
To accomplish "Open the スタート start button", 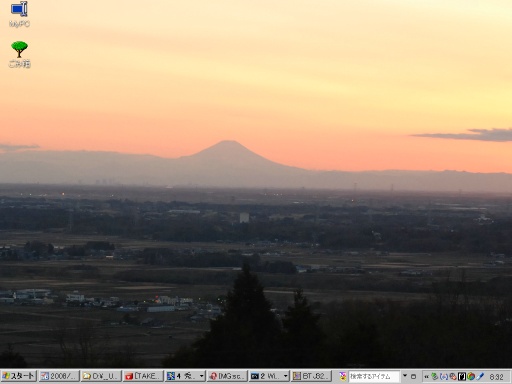I will tap(19, 376).
